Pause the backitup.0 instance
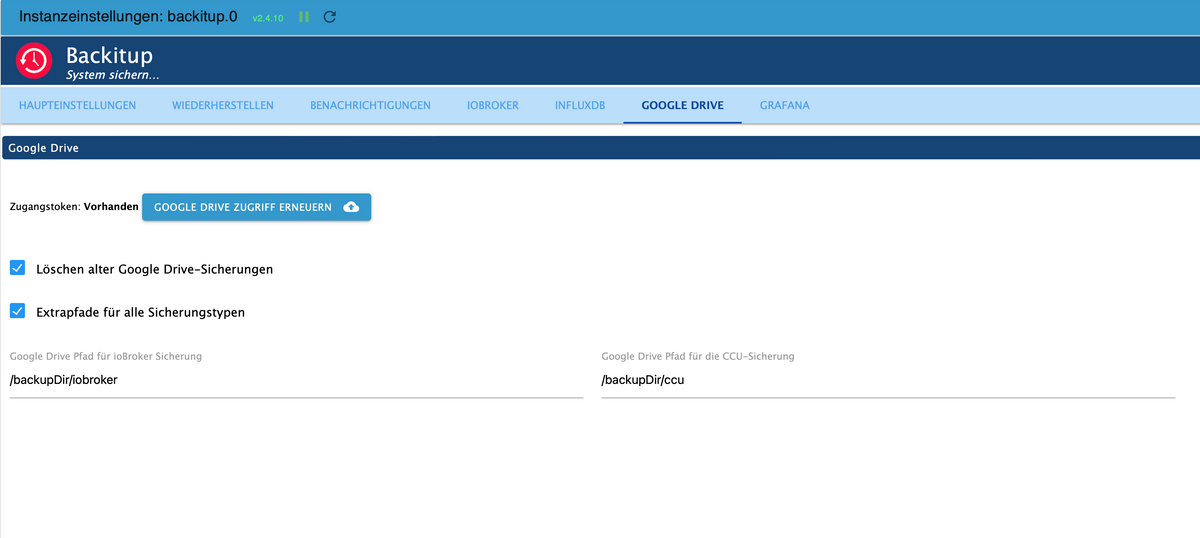Screen dimensions: 1200x538 (304, 17)
